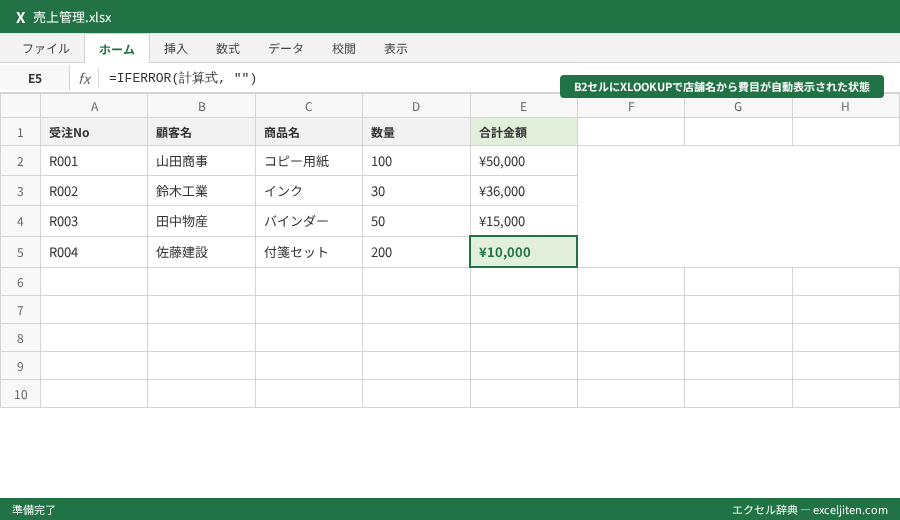
Task: Select the インク cell
Action: click(309, 191)
